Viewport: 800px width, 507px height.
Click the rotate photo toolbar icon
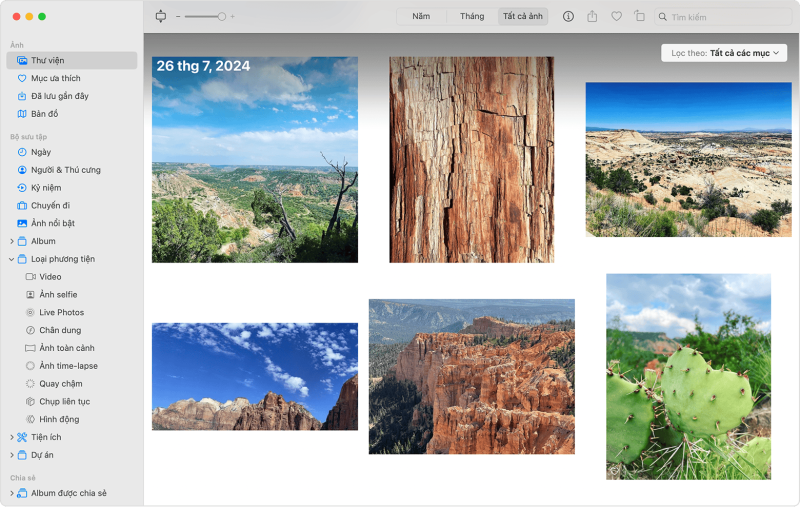click(640, 17)
